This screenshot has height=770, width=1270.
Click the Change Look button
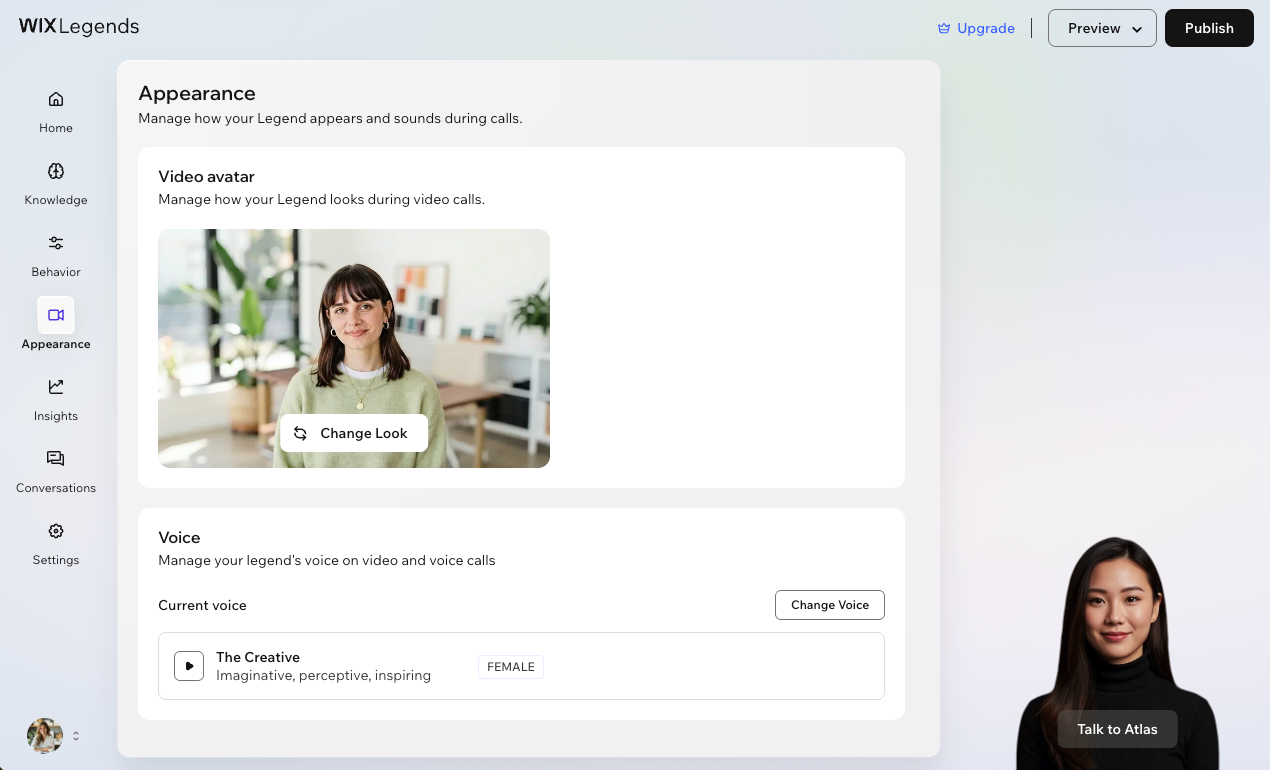coord(354,433)
